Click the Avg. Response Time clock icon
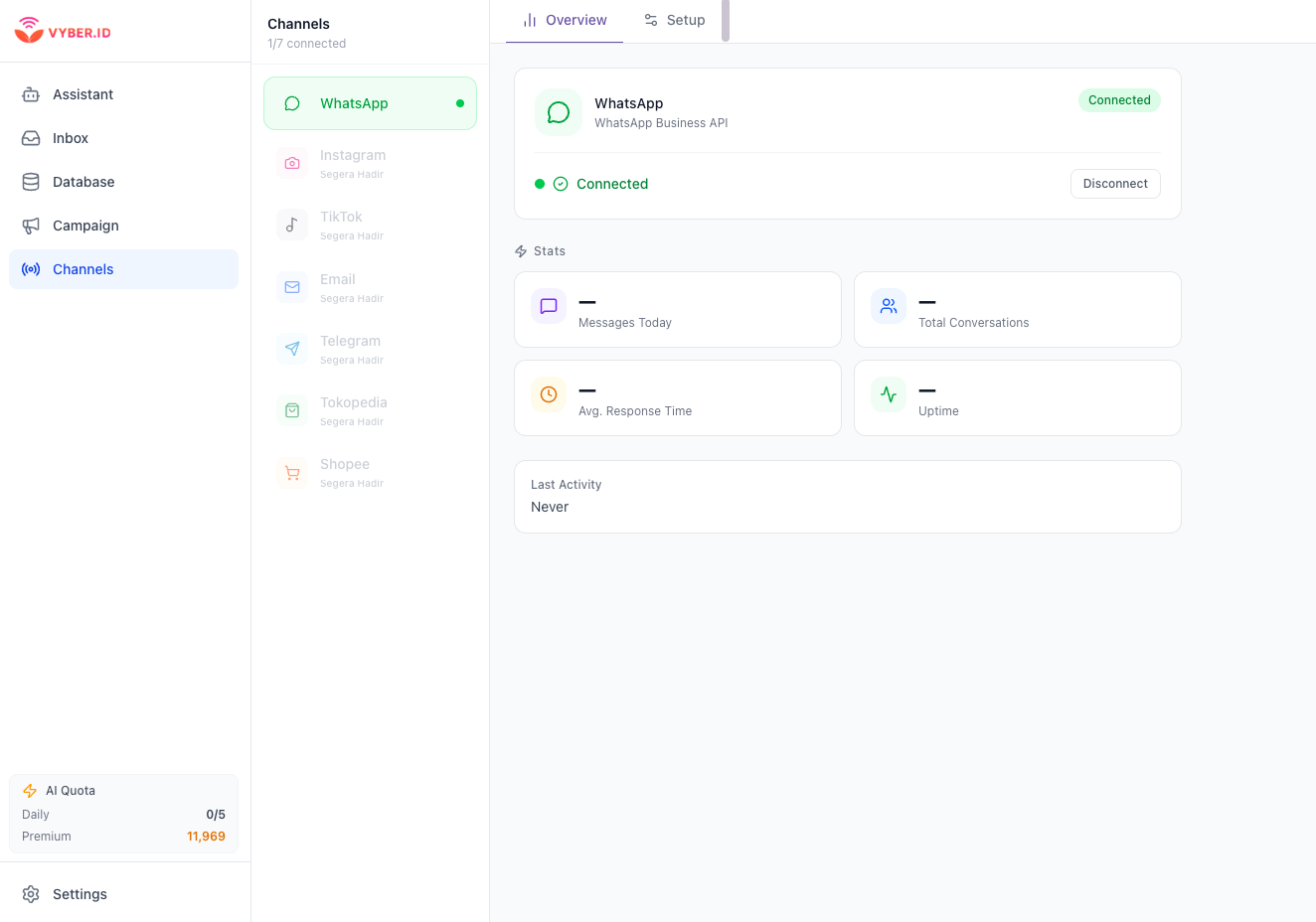The width and height of the screenshot is (1316, 922). click(549, 394)
